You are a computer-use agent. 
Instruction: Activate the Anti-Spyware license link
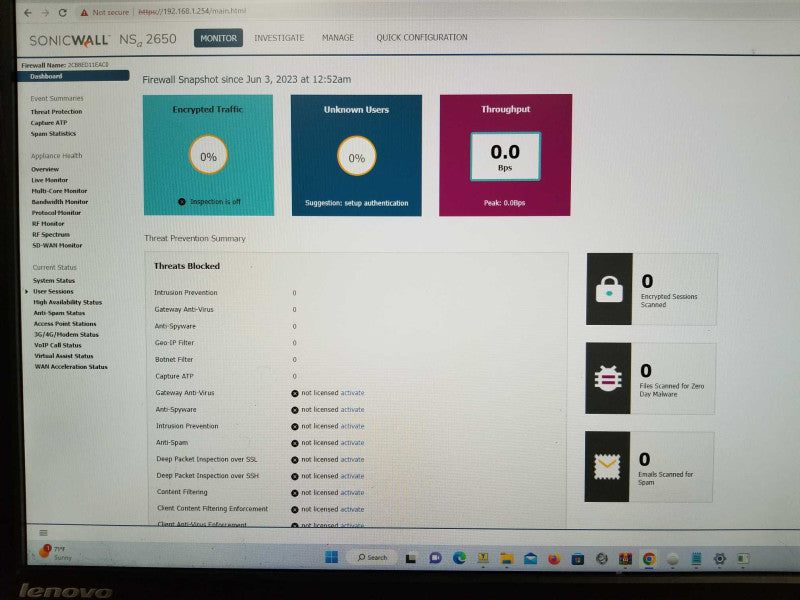coord(353,410)
